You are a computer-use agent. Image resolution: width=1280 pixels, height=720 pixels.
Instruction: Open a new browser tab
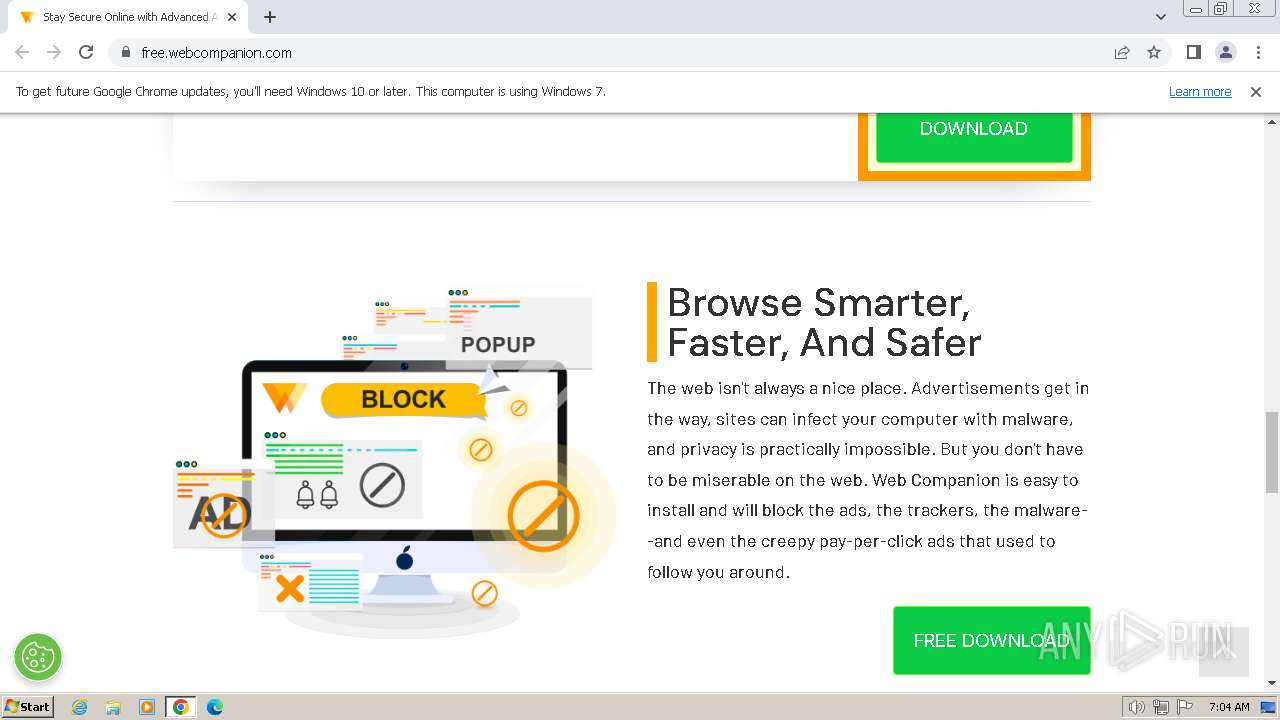(270, 17)
